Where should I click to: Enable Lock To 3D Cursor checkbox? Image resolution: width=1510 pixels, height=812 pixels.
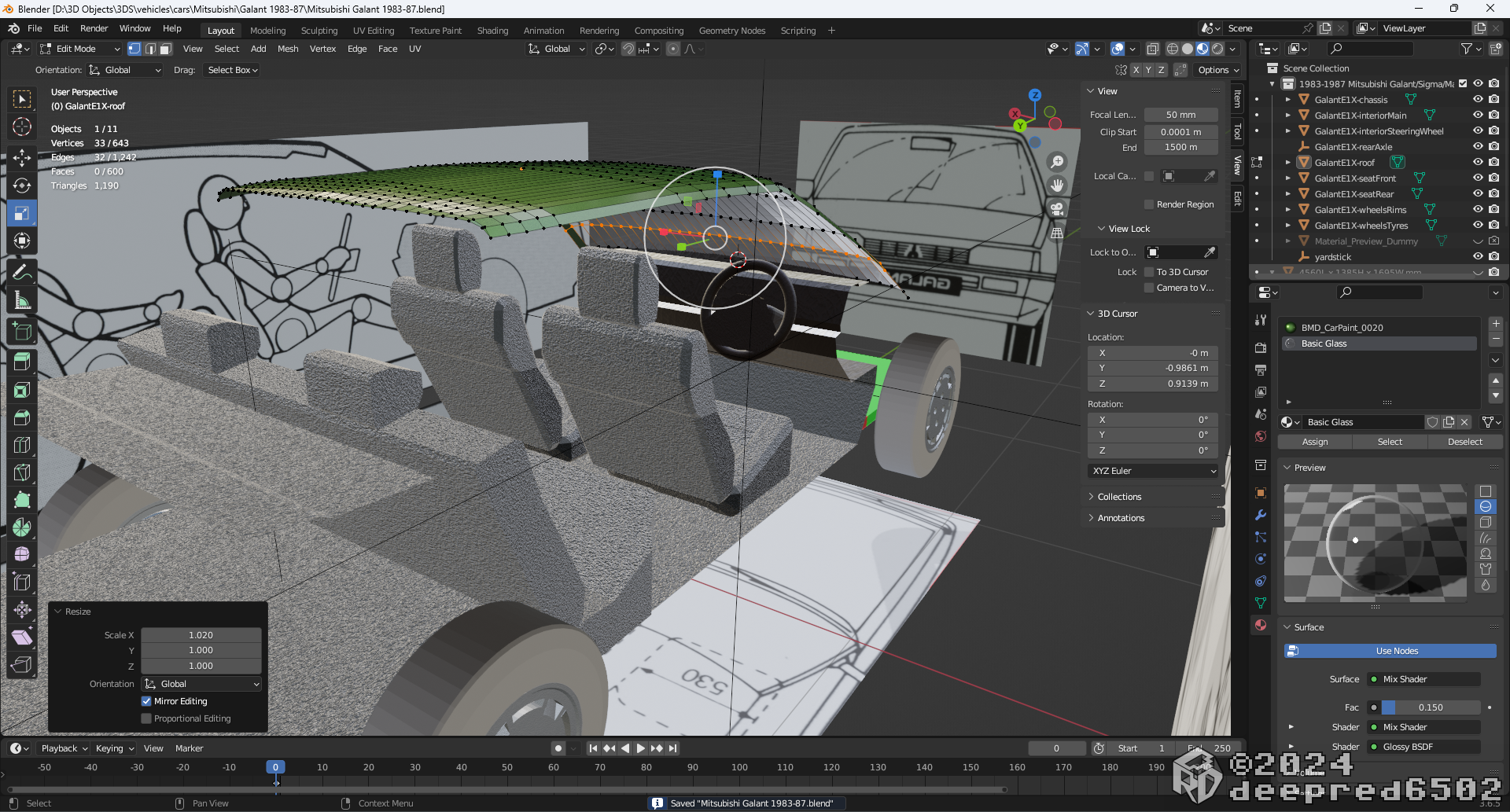coord(1149,272)
